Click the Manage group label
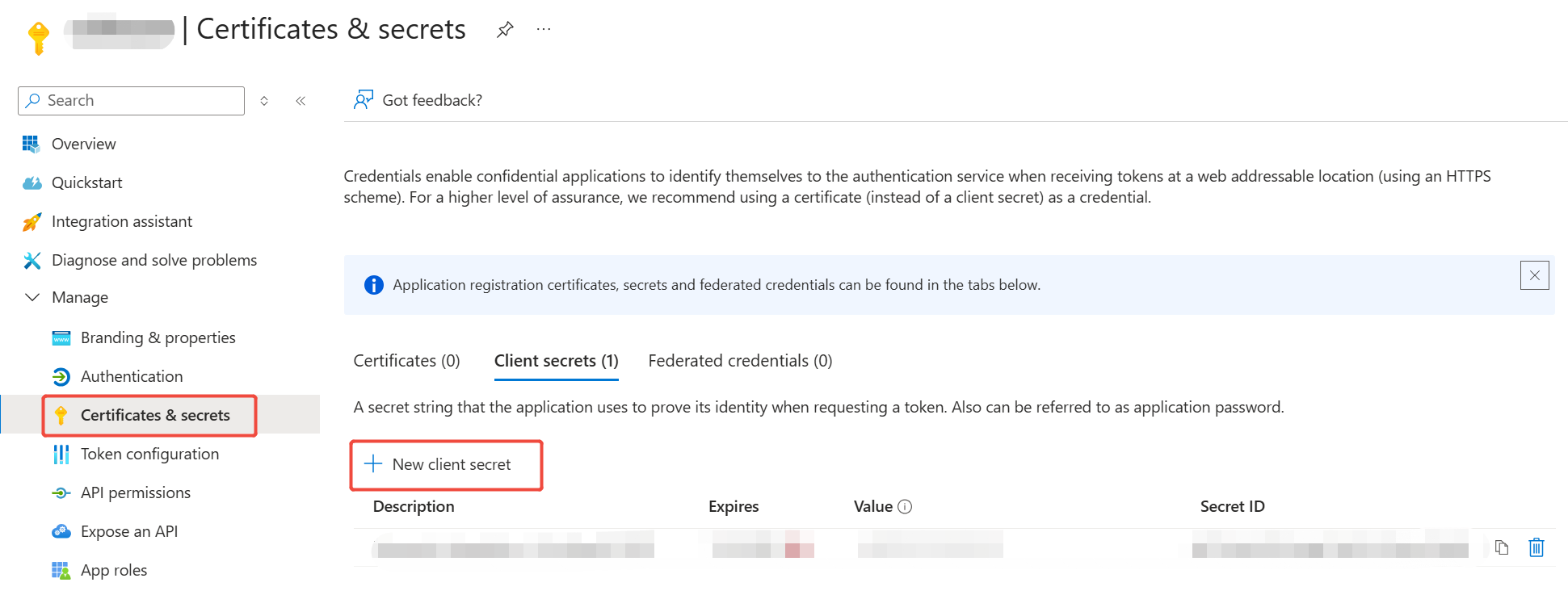1568x595 pixels. click(80, 297)
